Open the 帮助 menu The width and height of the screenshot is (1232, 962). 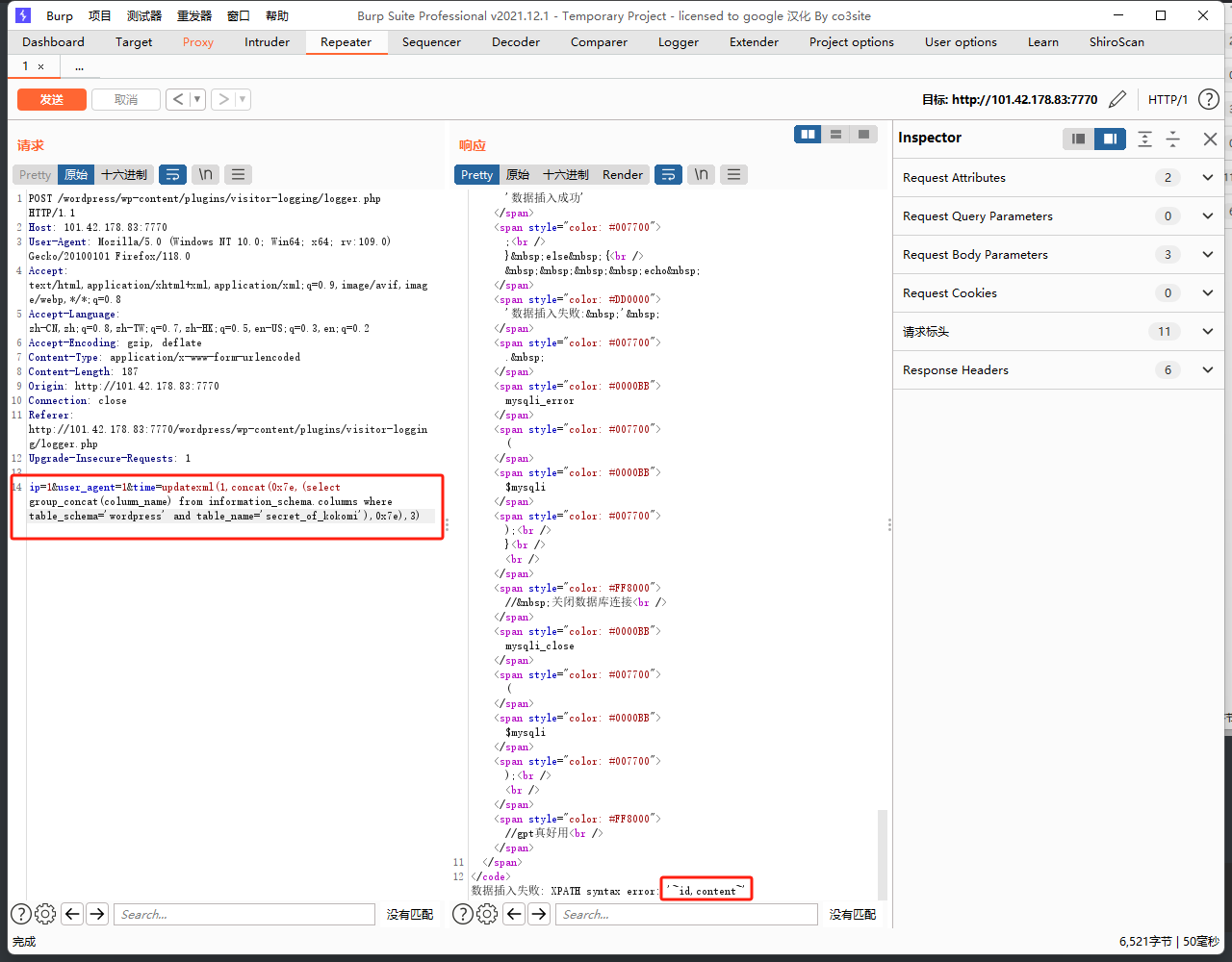[x=276, y=15]
